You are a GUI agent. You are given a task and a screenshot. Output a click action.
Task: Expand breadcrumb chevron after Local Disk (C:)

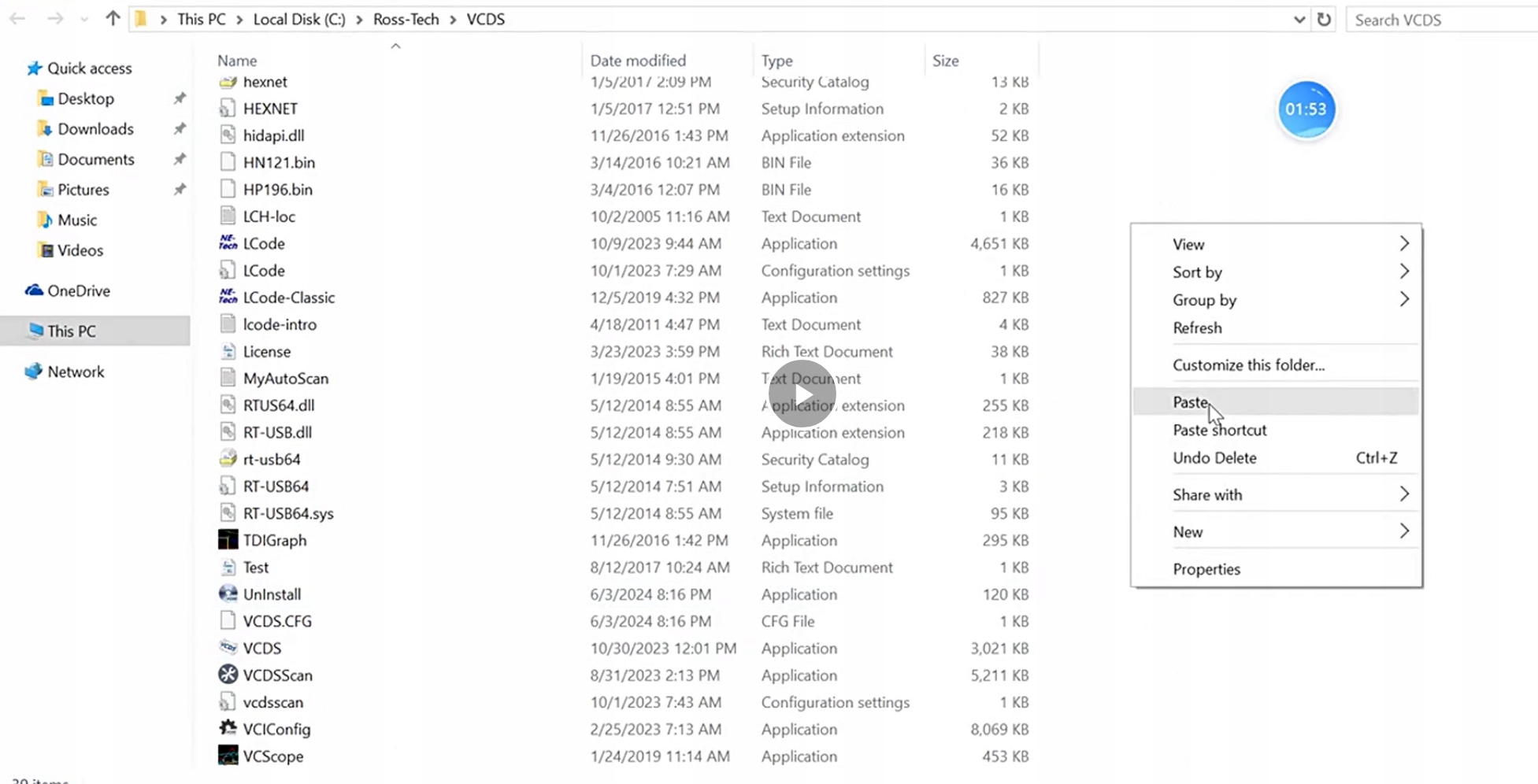(359, 20)
